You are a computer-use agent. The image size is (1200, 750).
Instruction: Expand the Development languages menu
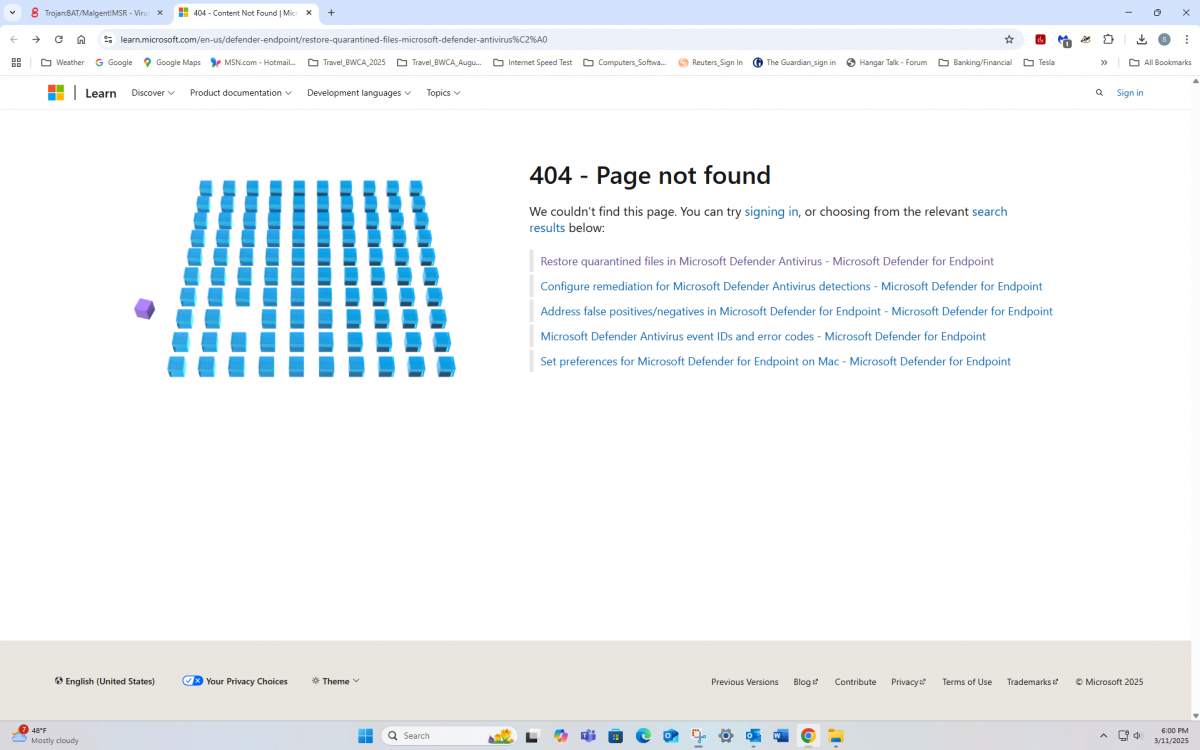tap(359, 93)
